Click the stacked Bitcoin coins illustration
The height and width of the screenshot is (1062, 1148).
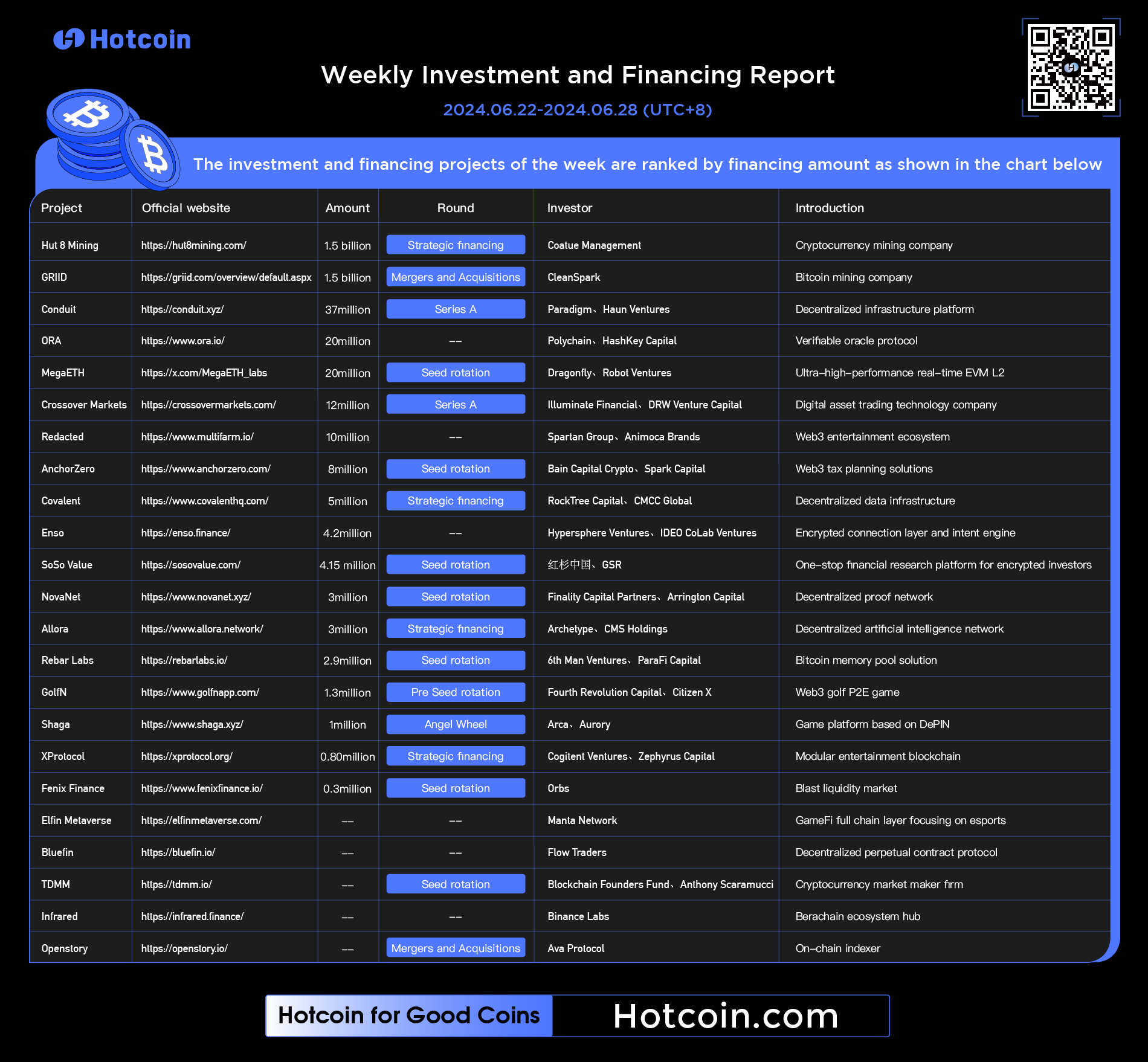click(x=112, y=139)
